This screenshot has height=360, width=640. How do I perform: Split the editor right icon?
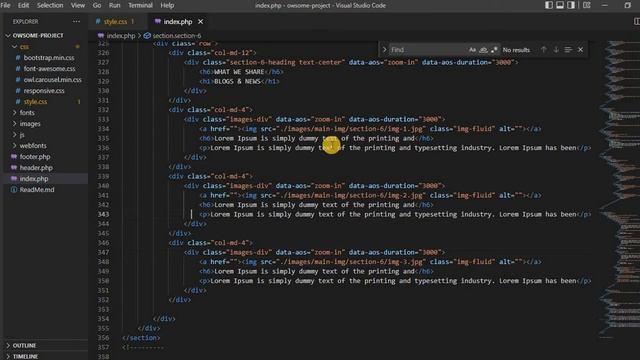[636, 21]
